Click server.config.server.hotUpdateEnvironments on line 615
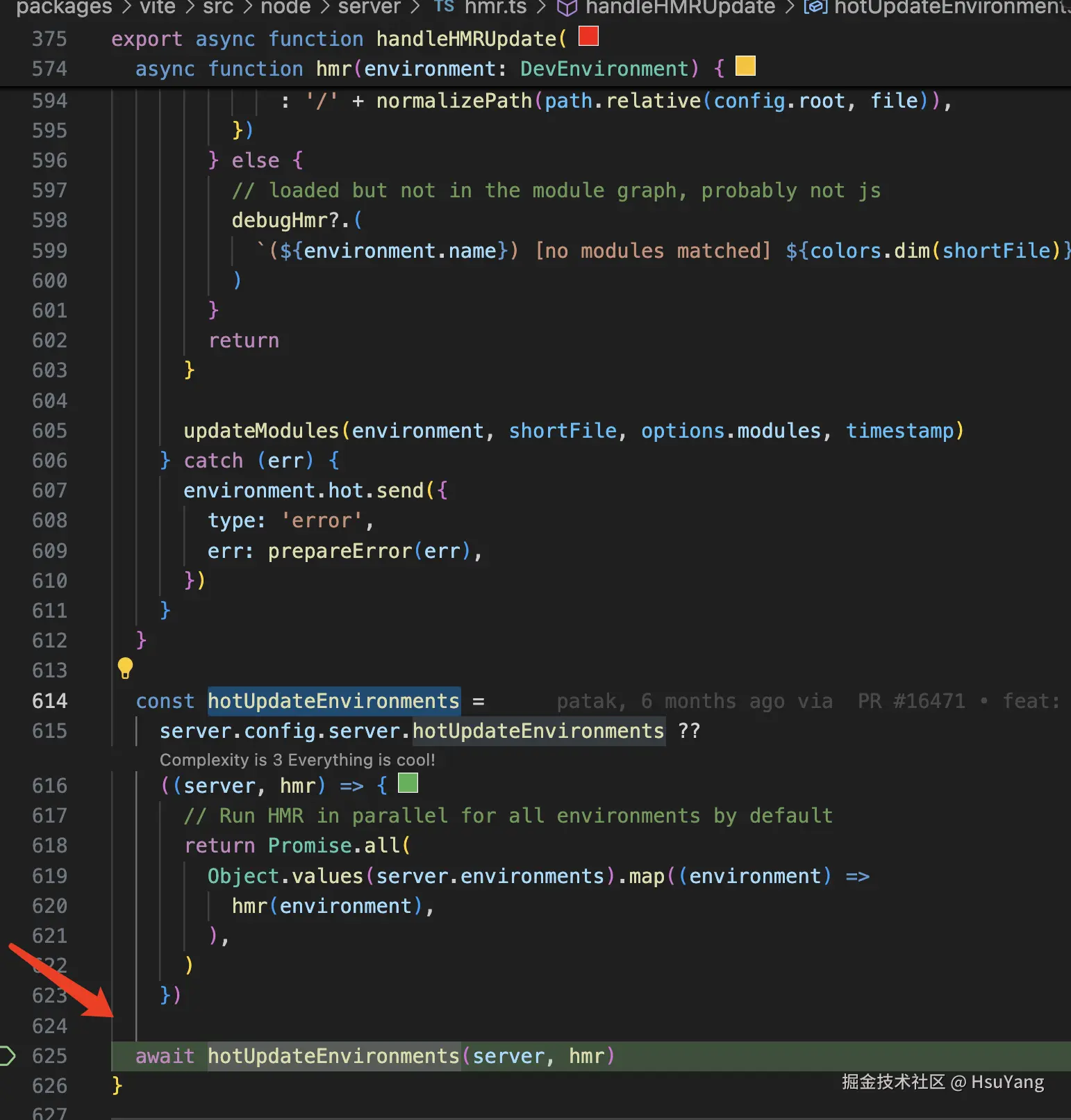The height and width of the screenshot is (1120, 1071). tap(412, 731)
